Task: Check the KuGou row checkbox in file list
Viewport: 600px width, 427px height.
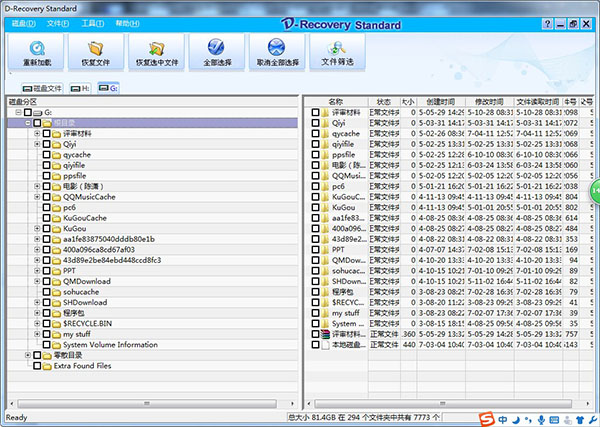Action: tap(315, 207)
